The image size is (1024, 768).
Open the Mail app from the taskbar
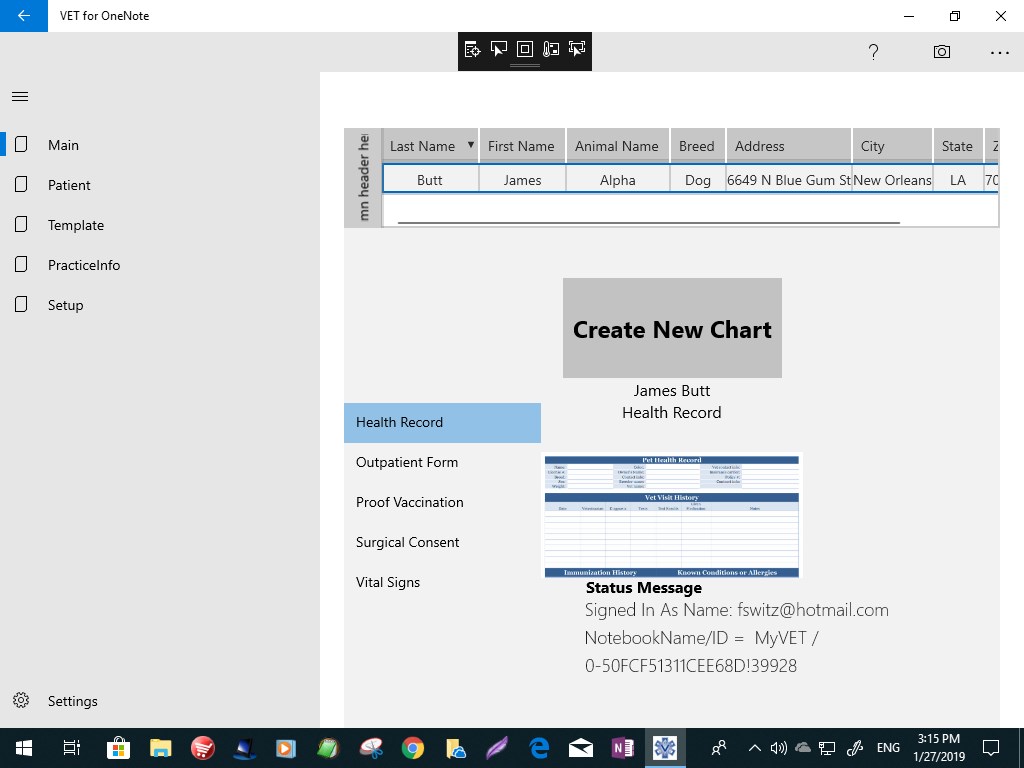click(x=581, y=748)
